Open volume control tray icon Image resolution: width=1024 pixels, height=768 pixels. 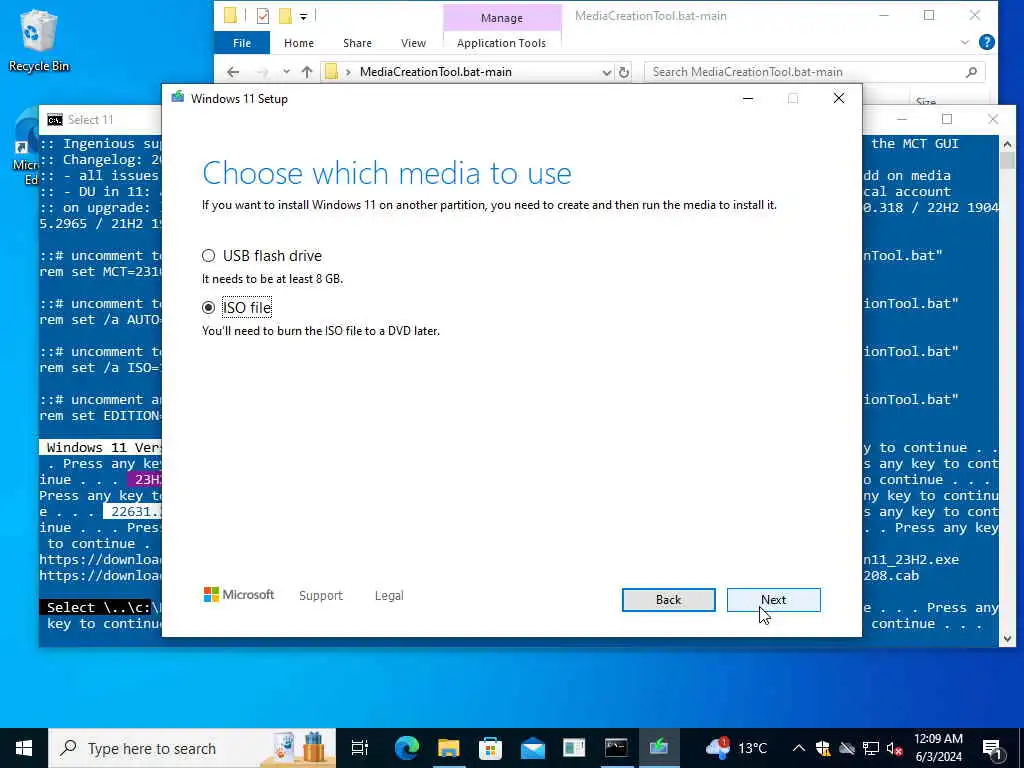(894, 748)
